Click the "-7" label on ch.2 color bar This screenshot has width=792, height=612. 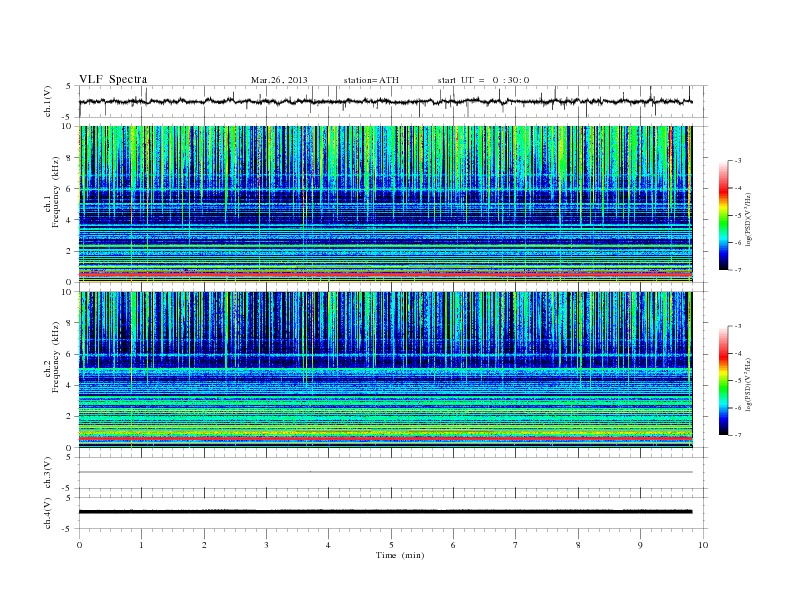pyautogui.click(x=738, y=435)
